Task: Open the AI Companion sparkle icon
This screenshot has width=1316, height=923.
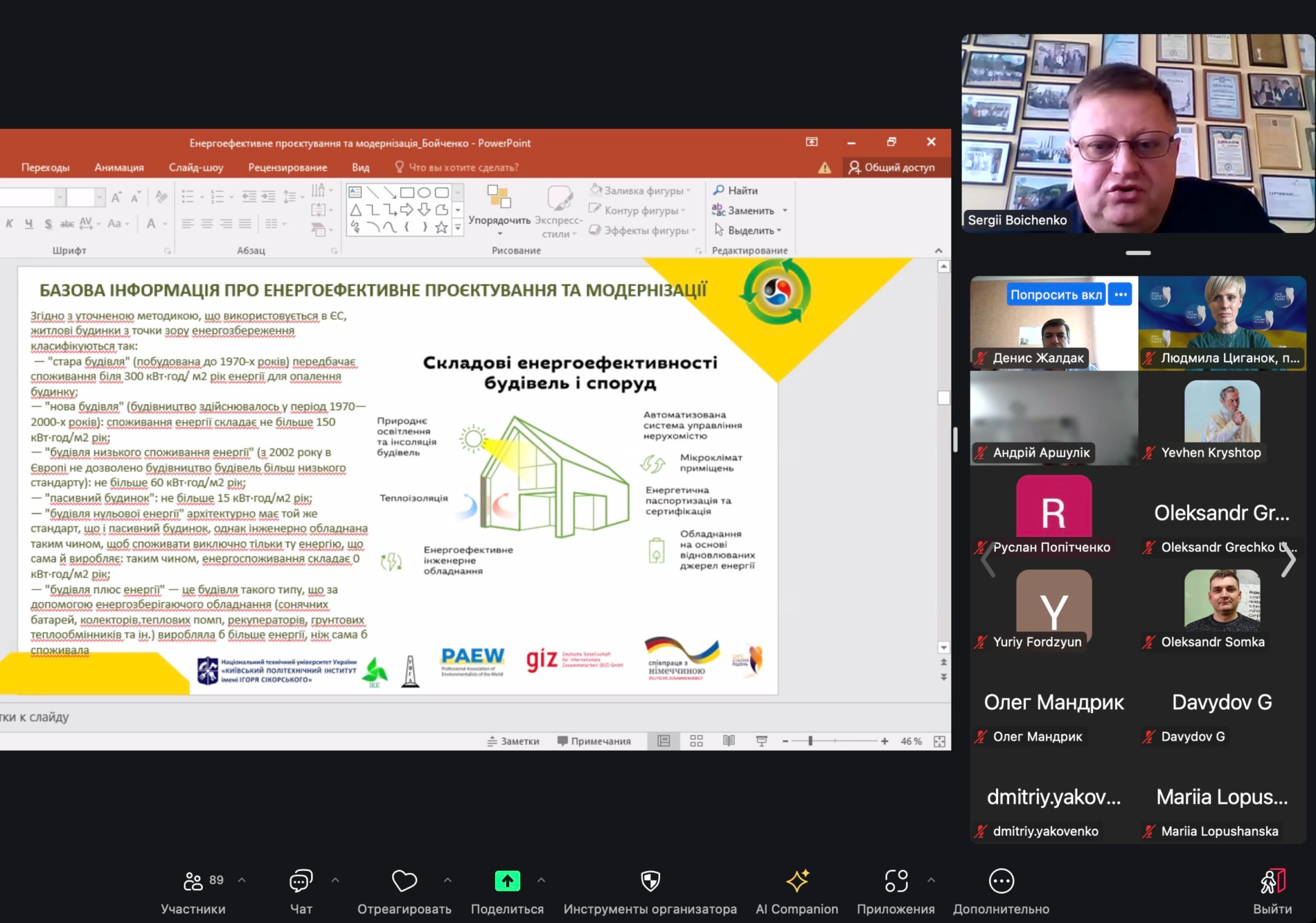Action: pyautogui.click(x=797, y=881)
